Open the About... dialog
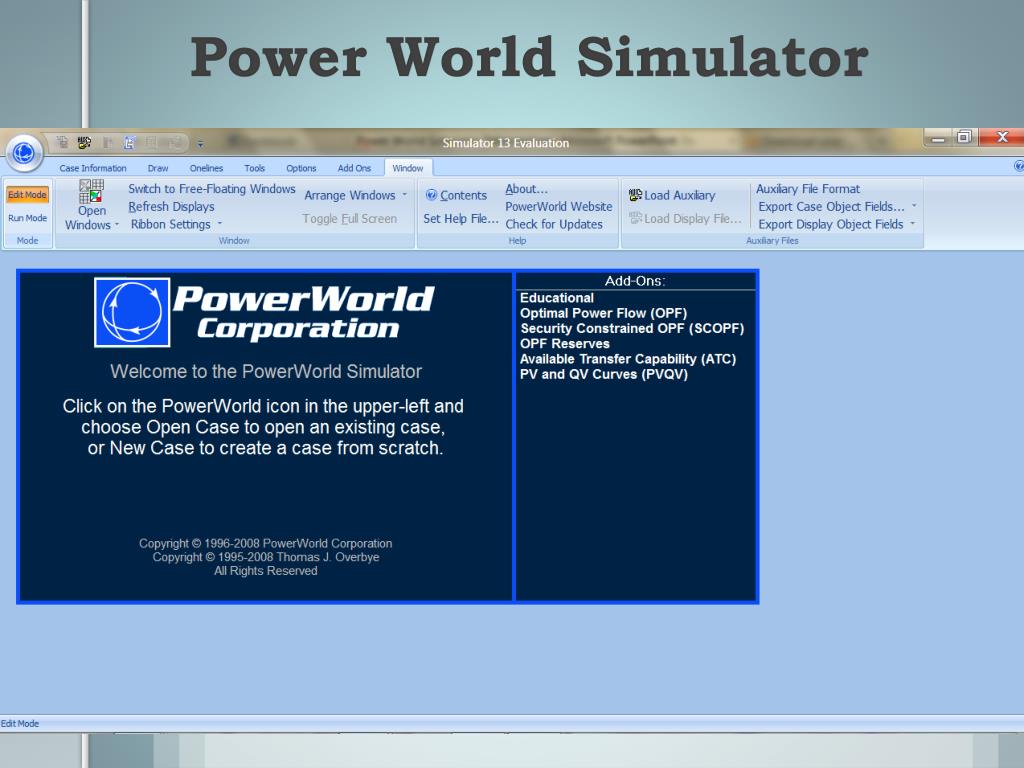 pyautogui.click(x=526, y=189)
